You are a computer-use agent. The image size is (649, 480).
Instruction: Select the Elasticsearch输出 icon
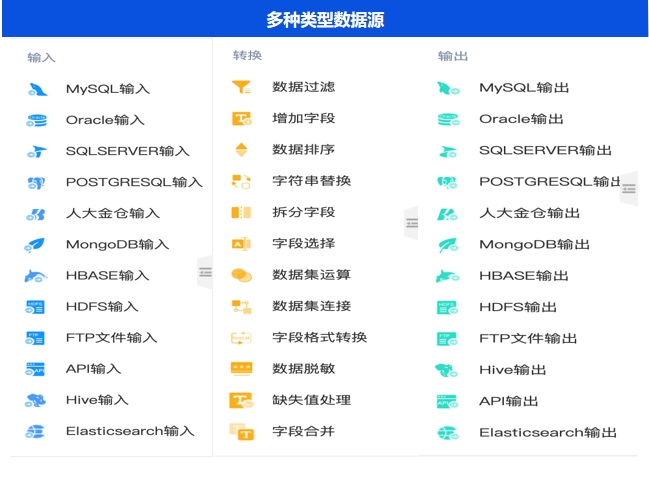[x=447, y=433]
